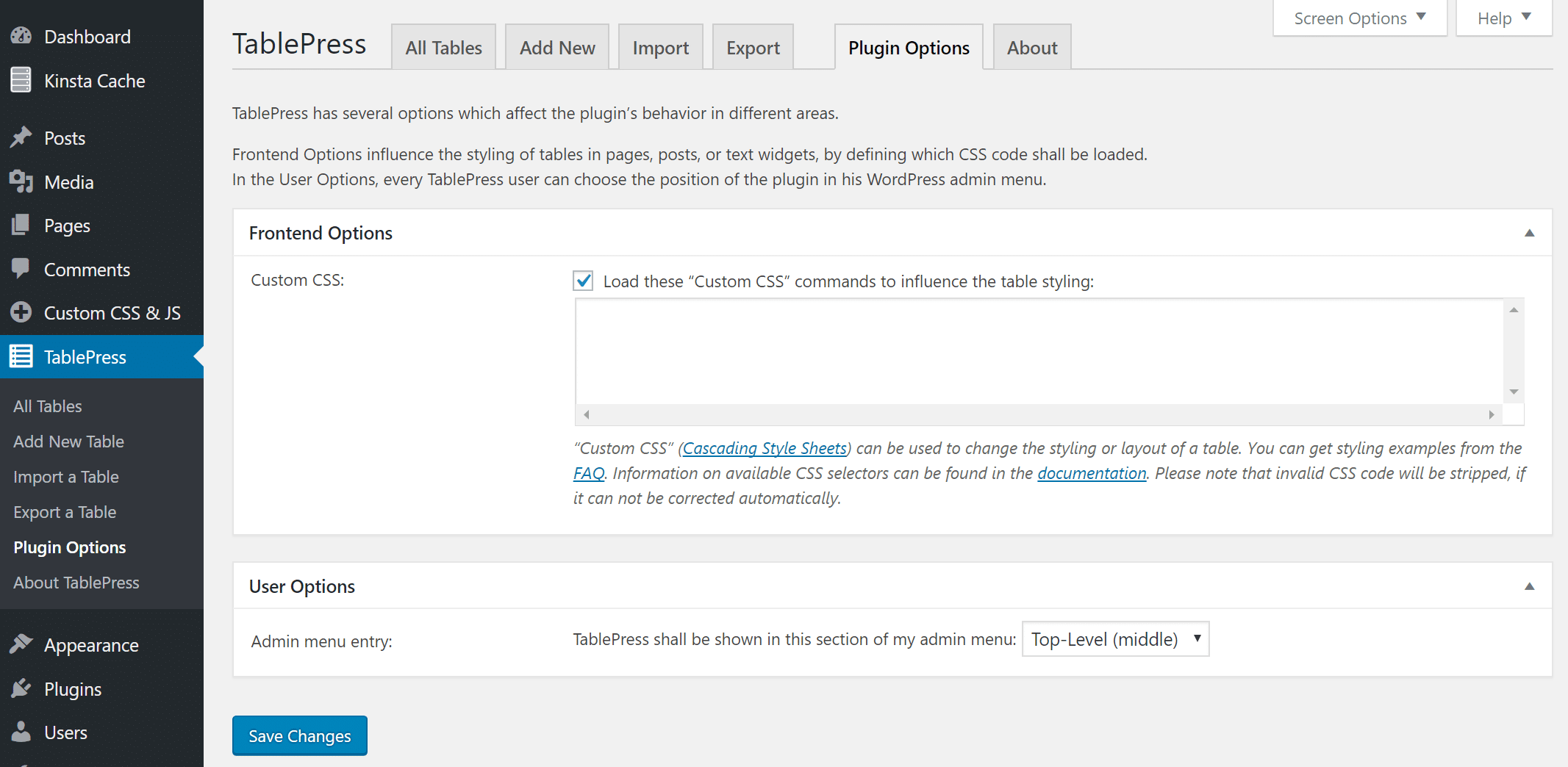The width and height of the screenshot is (1568, 767).
Task: Collapse the Frontend Options panel
Action: pyautogui.click(x=1529, y=233)
